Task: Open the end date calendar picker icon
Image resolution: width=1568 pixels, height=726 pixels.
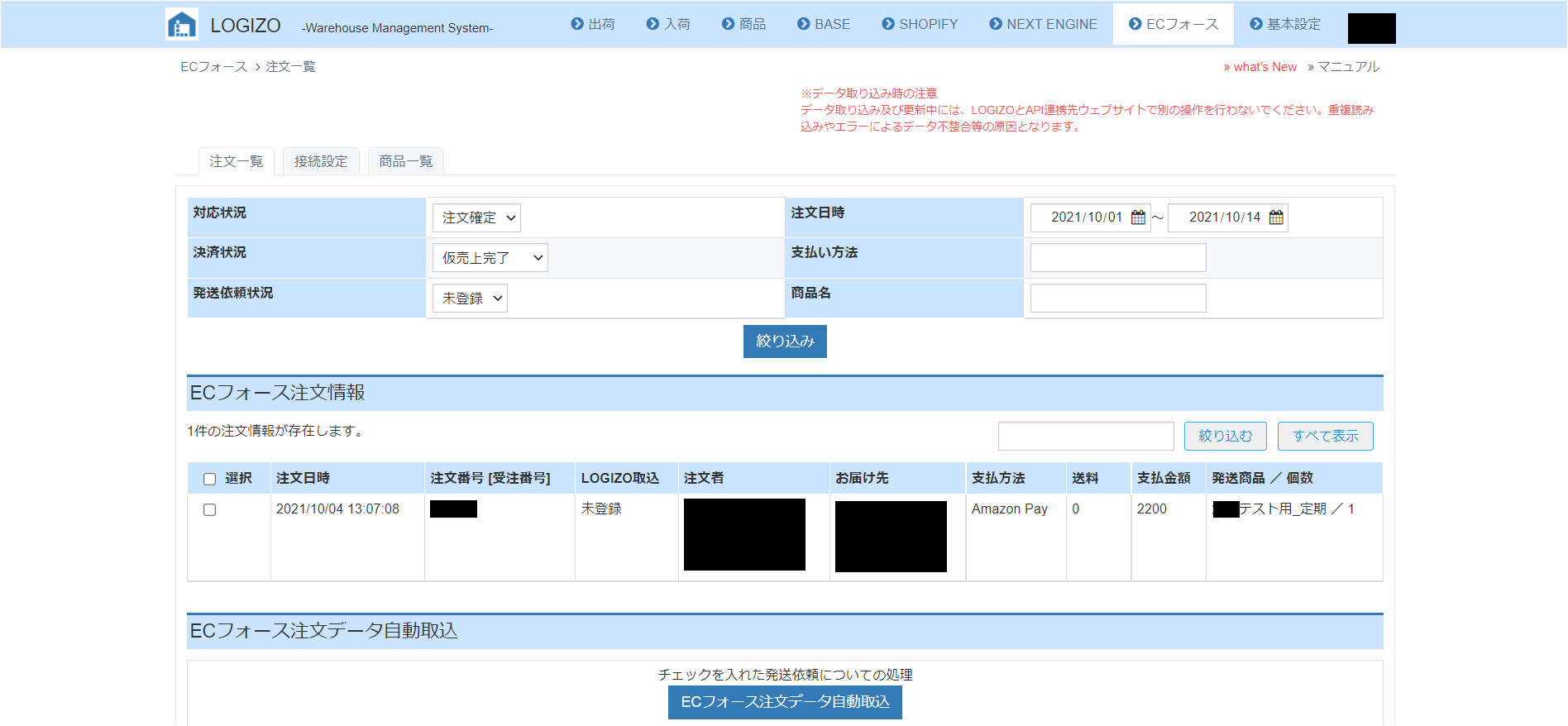Action: 1276,217
